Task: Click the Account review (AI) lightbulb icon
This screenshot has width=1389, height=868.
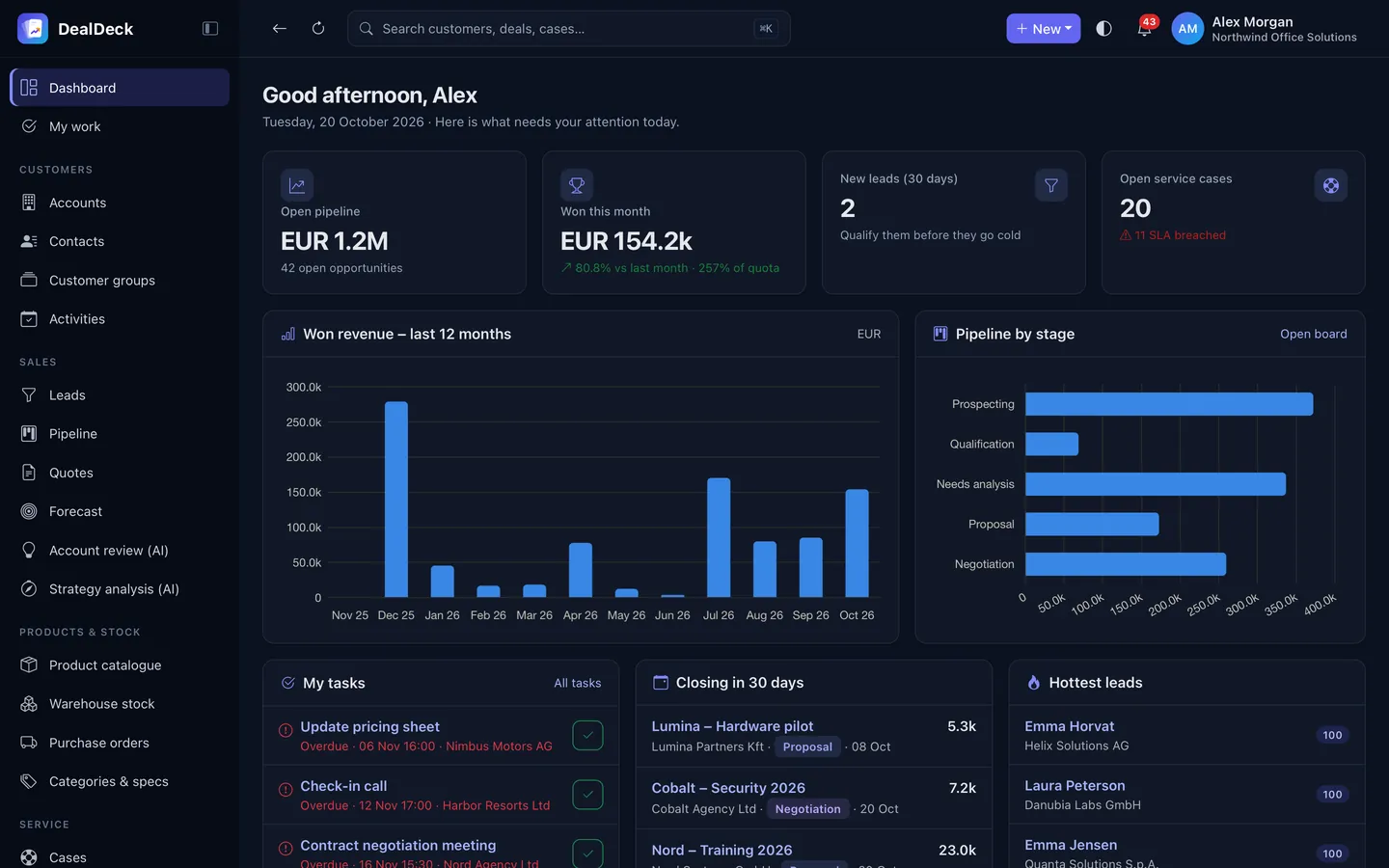Action: [29, 551]
